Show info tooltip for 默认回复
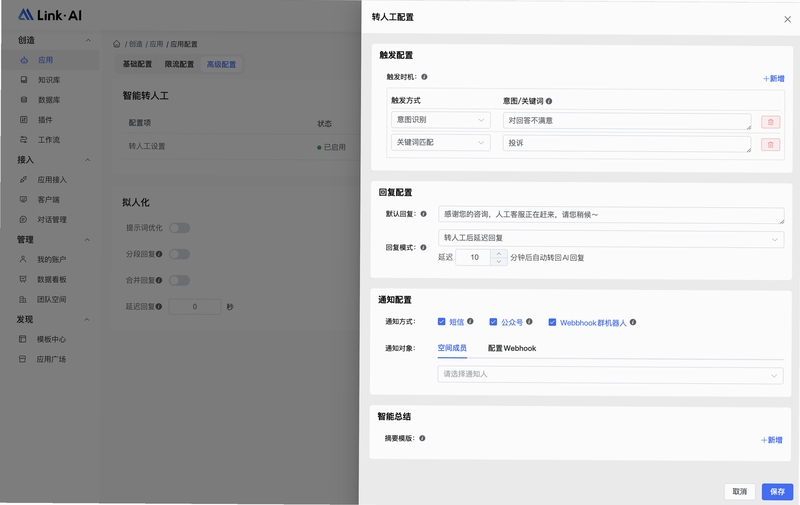Viewport: 800px width, 505px height. click(423, 214)
